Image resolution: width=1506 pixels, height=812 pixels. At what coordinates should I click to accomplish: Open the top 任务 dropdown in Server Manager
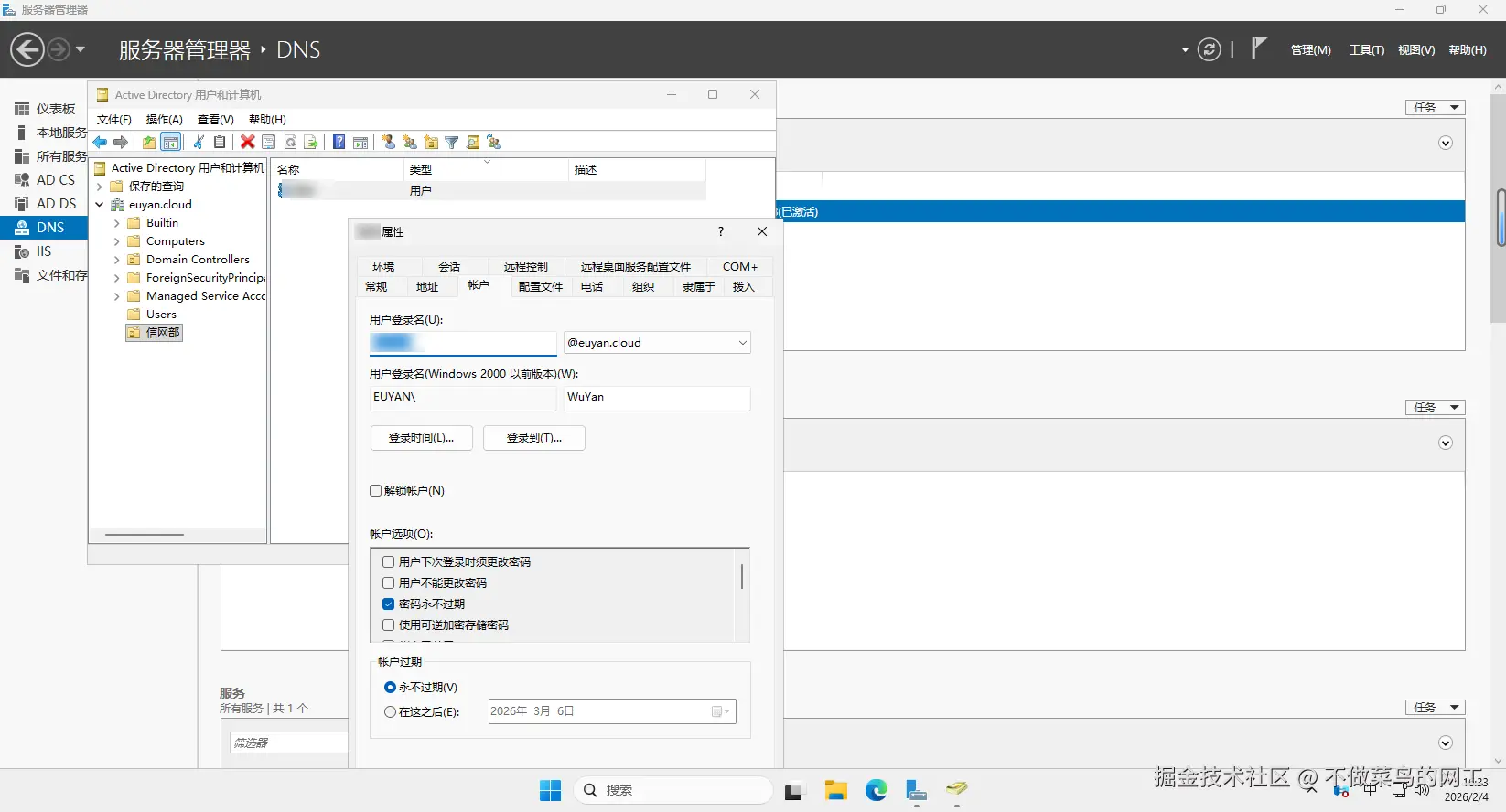point(1436,108)
